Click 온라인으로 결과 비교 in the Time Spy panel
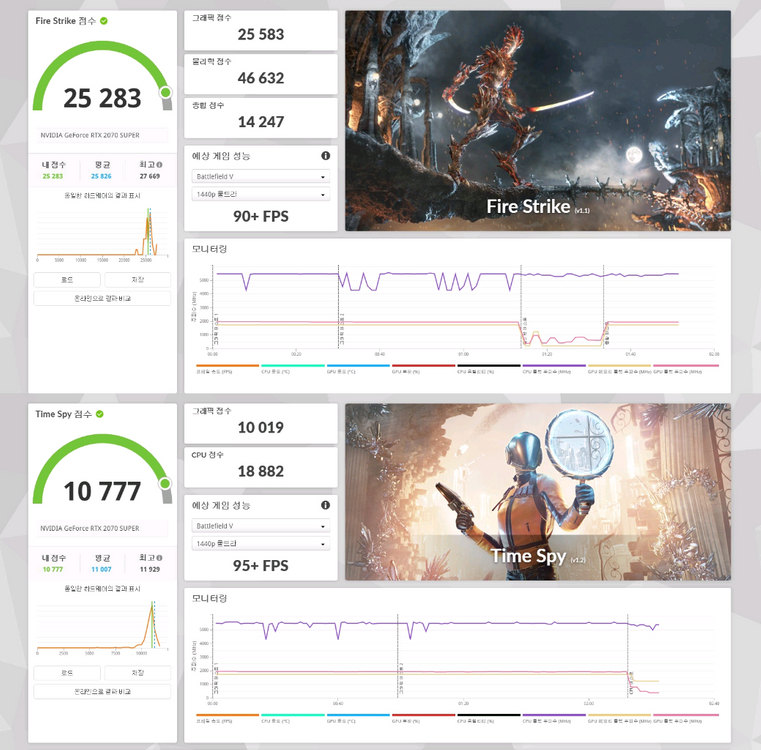The height and width of the screenshot is (750, 761). 102,691
